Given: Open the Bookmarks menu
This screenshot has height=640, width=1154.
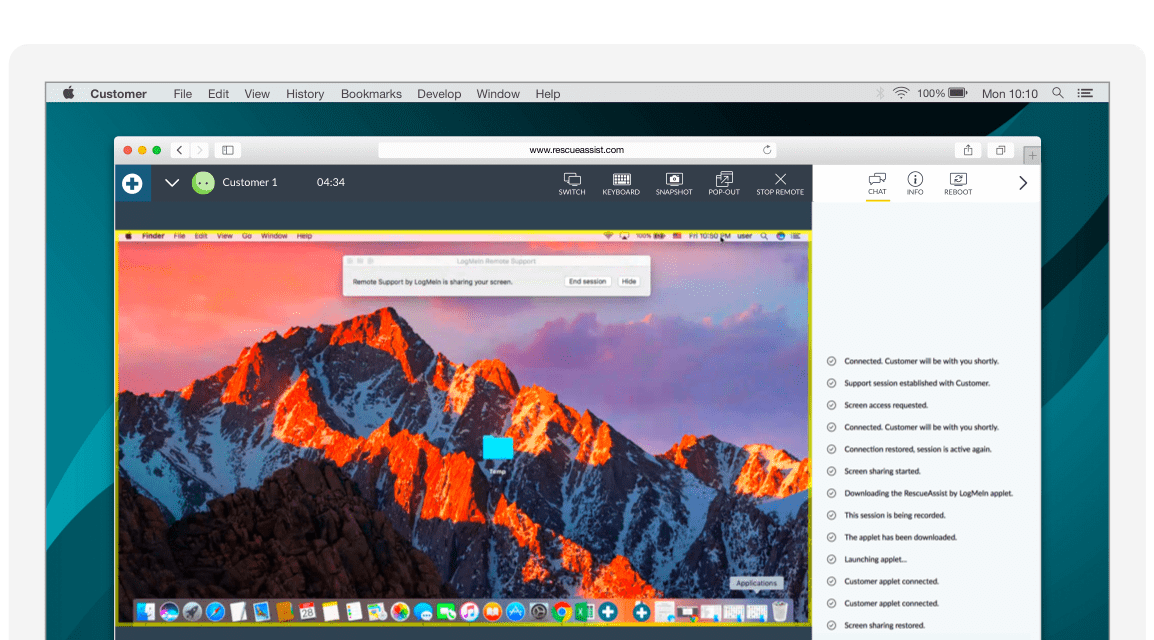Looking at the screenshot, I should (x=371, y=93).
